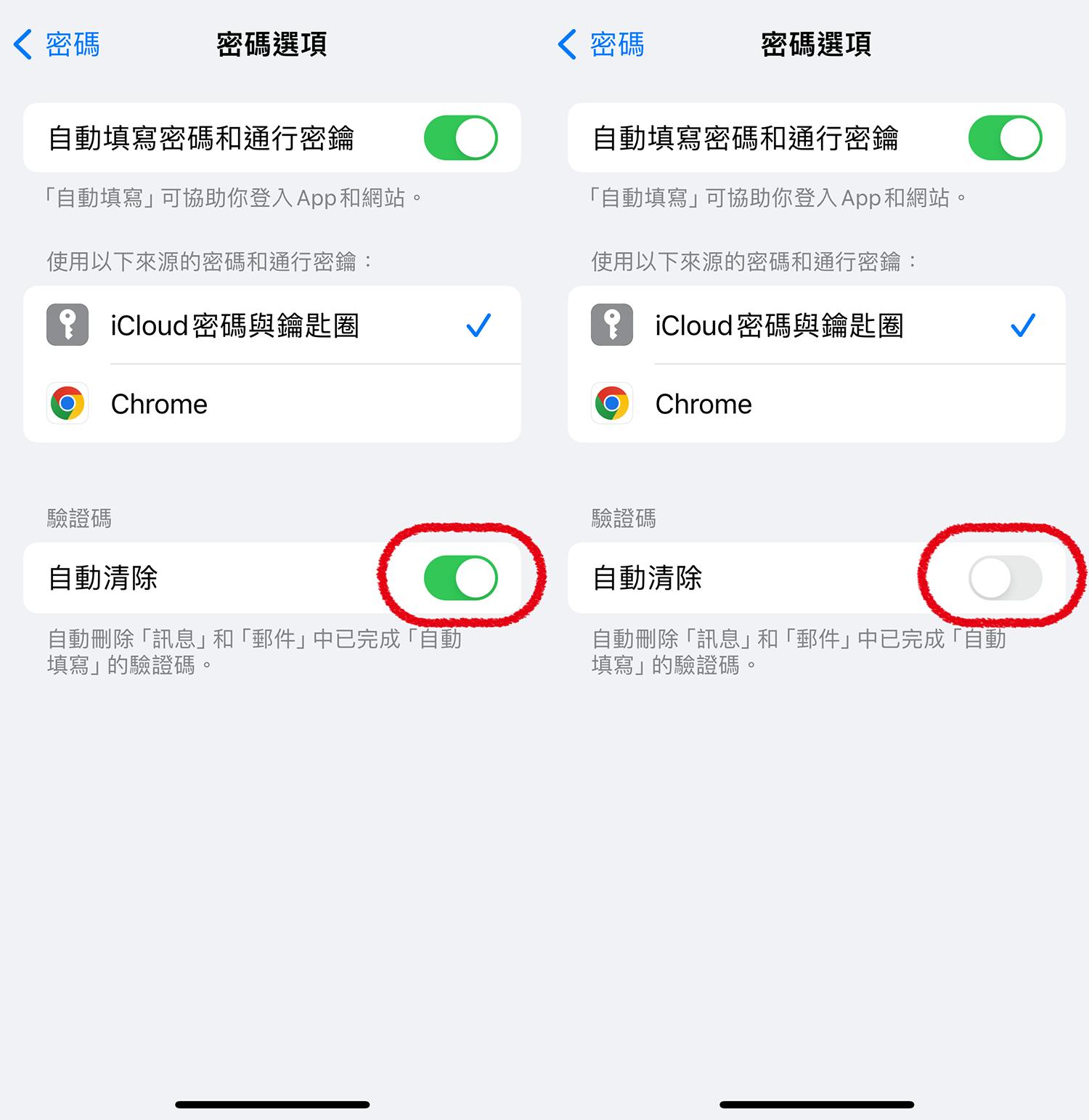Tap the home indicator bar, right screen
Screen dimensions: 1089x1120
[x=817, y=1105]
